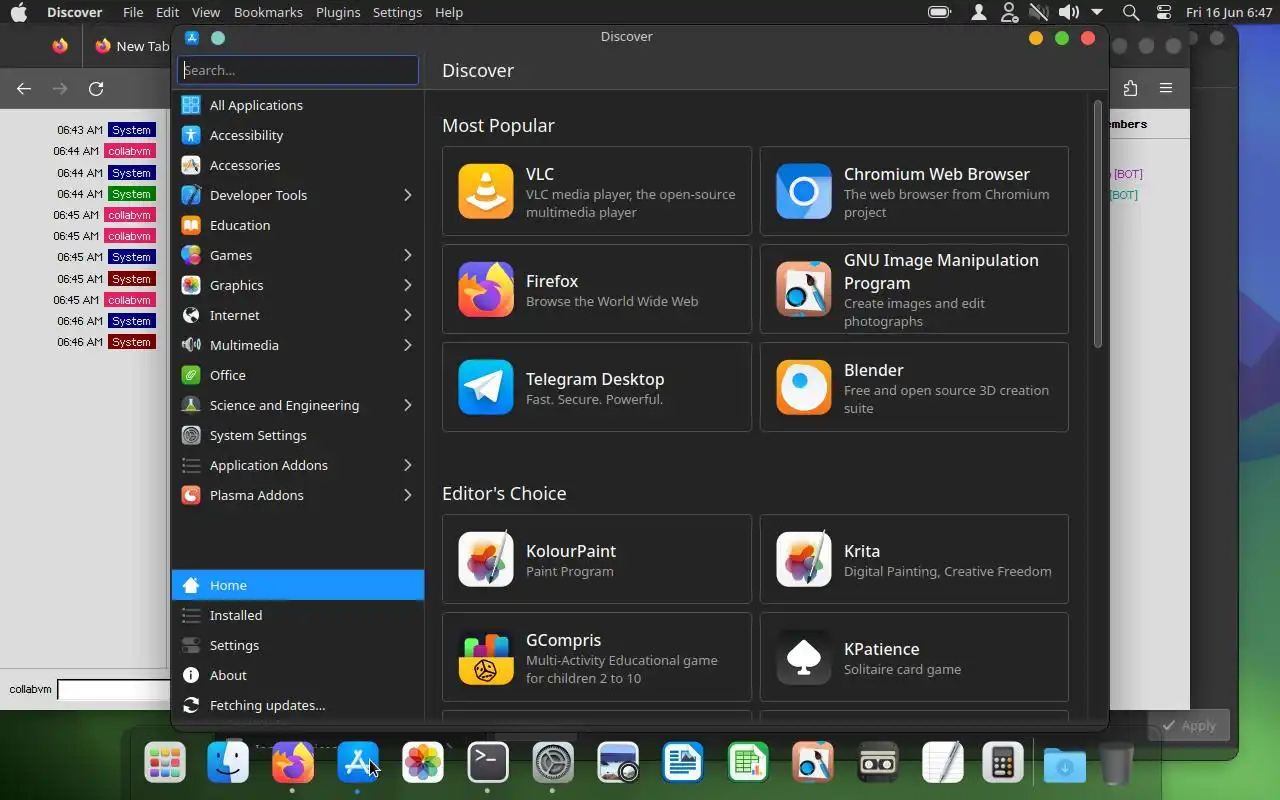Click the Office category icon
Image resolution: width=1280 pixels, height=800 pixels.
(x=191, y=375)
